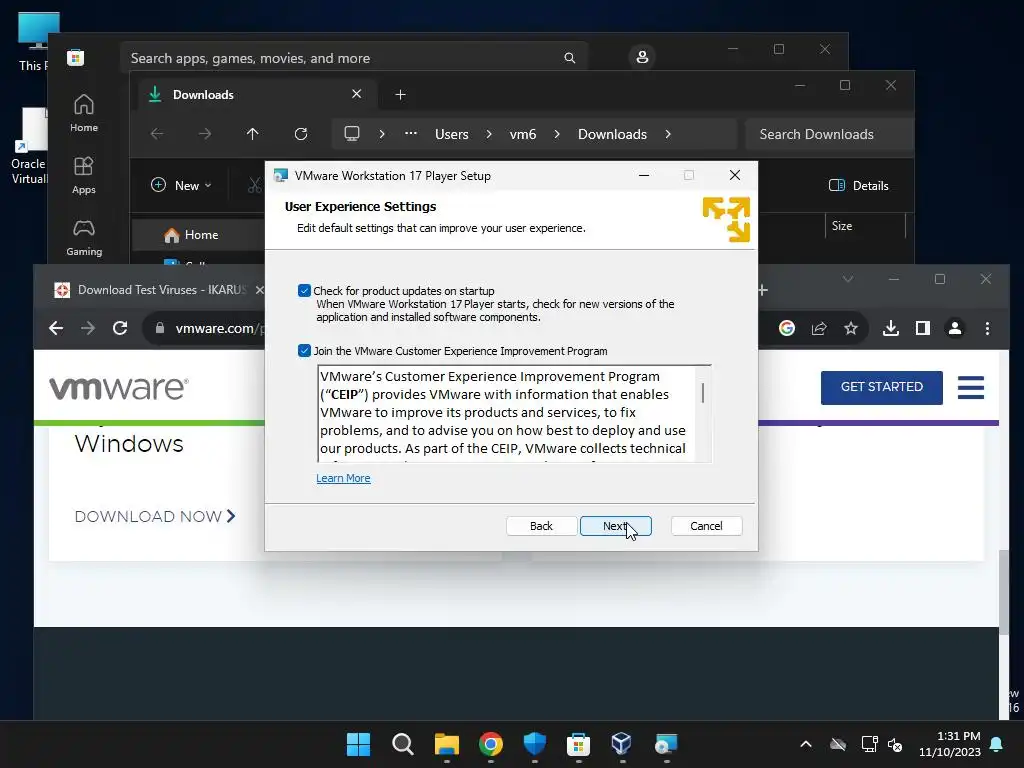The height and width of the screenshot is (768, 1024).
Task: Cancel the VMware Player setup
Action: (706, 526)
